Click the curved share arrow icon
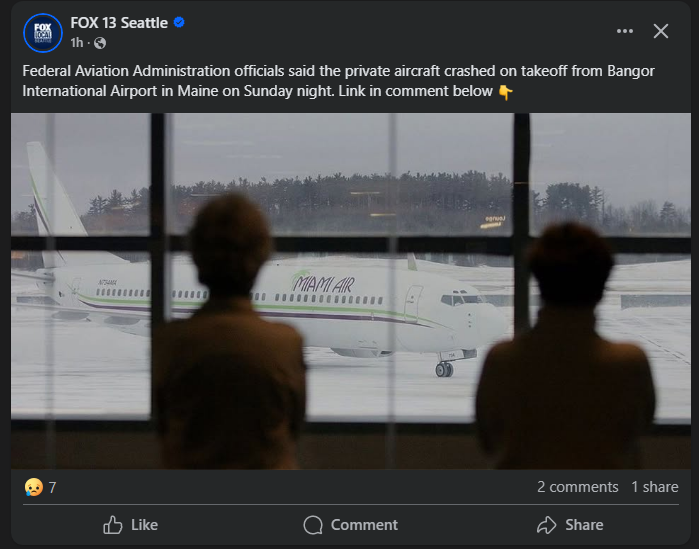This screenshot has width=699, height=549. (547, 525)
